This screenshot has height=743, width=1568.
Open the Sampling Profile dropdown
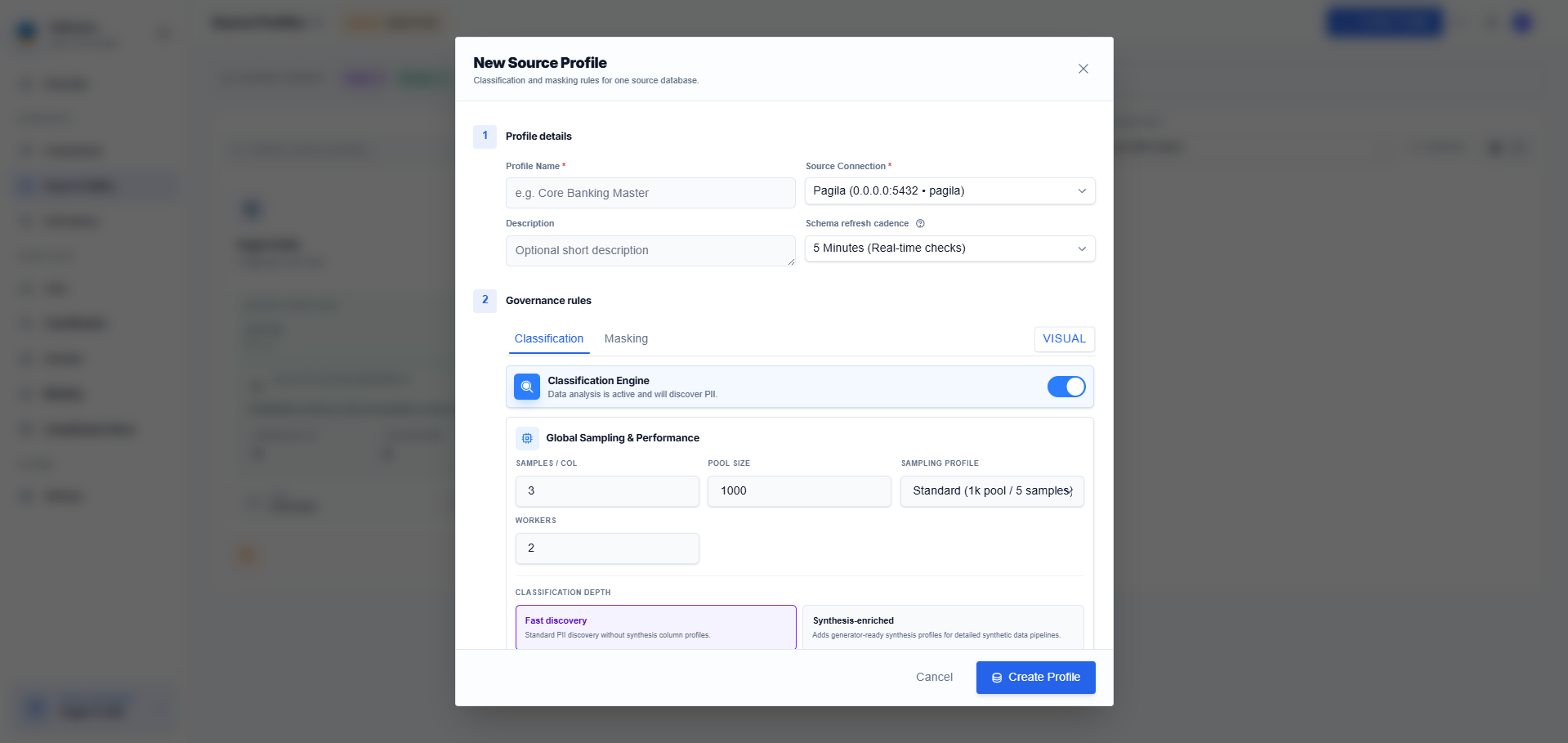(x=992, y=491)
